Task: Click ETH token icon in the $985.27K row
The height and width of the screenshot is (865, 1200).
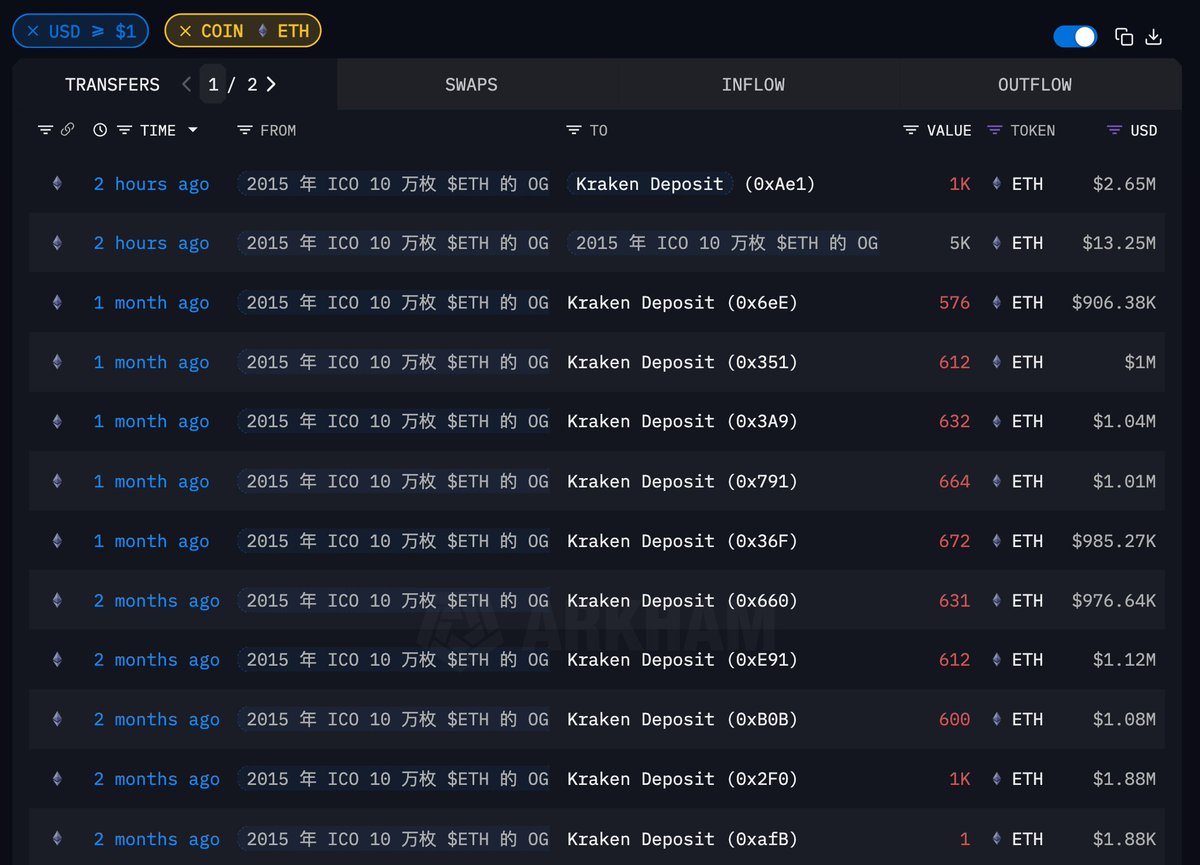Action: (996, 541)
